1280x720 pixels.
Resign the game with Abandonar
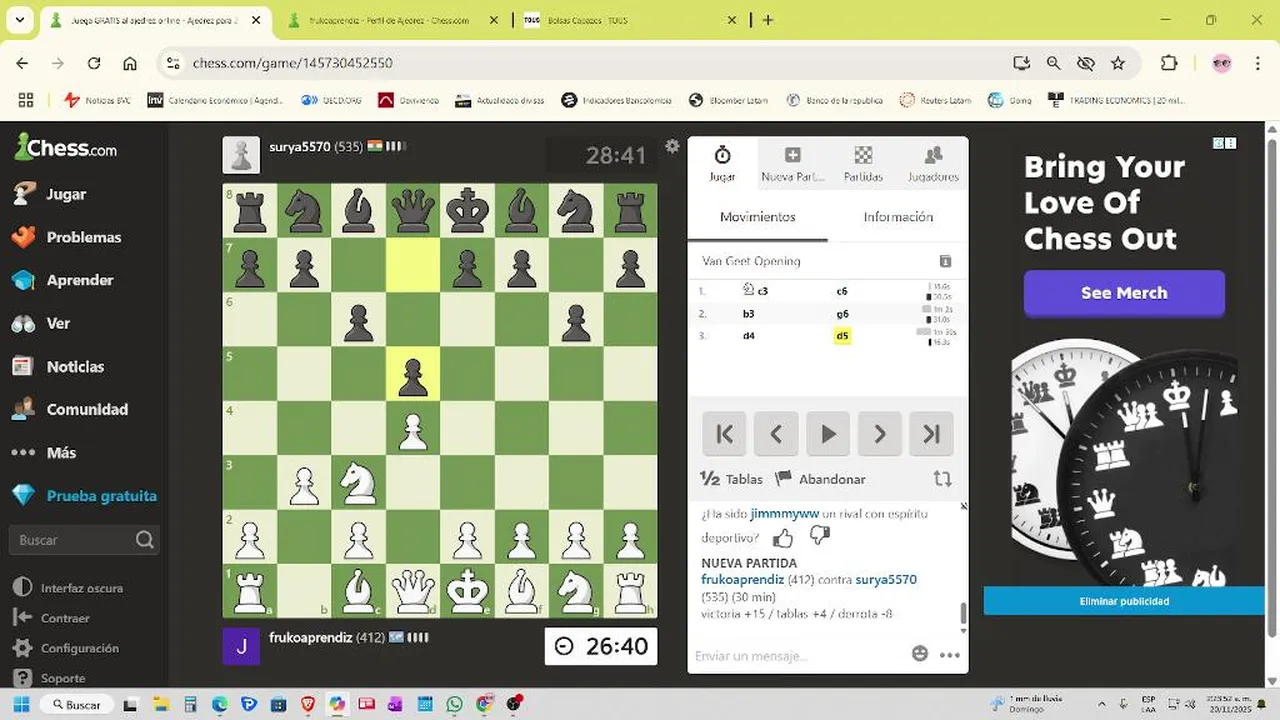[x=821, y=479]
